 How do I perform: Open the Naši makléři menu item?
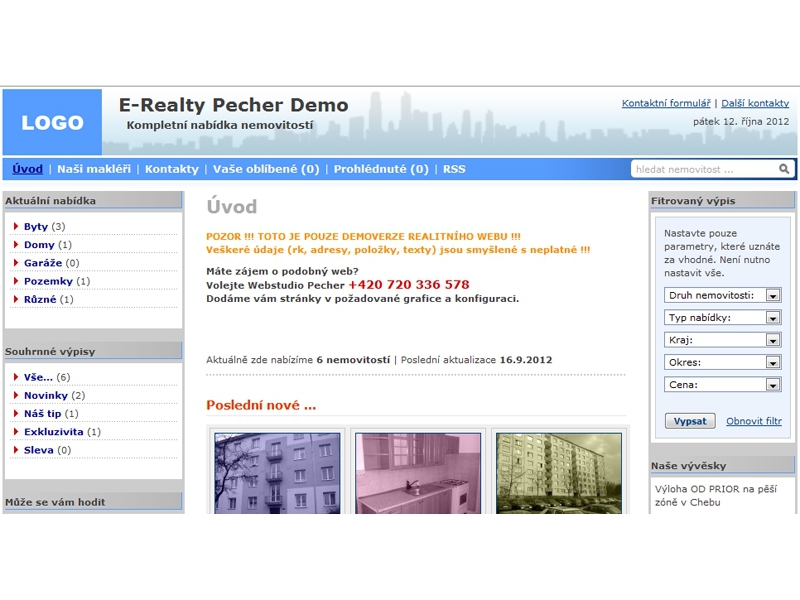93,169
